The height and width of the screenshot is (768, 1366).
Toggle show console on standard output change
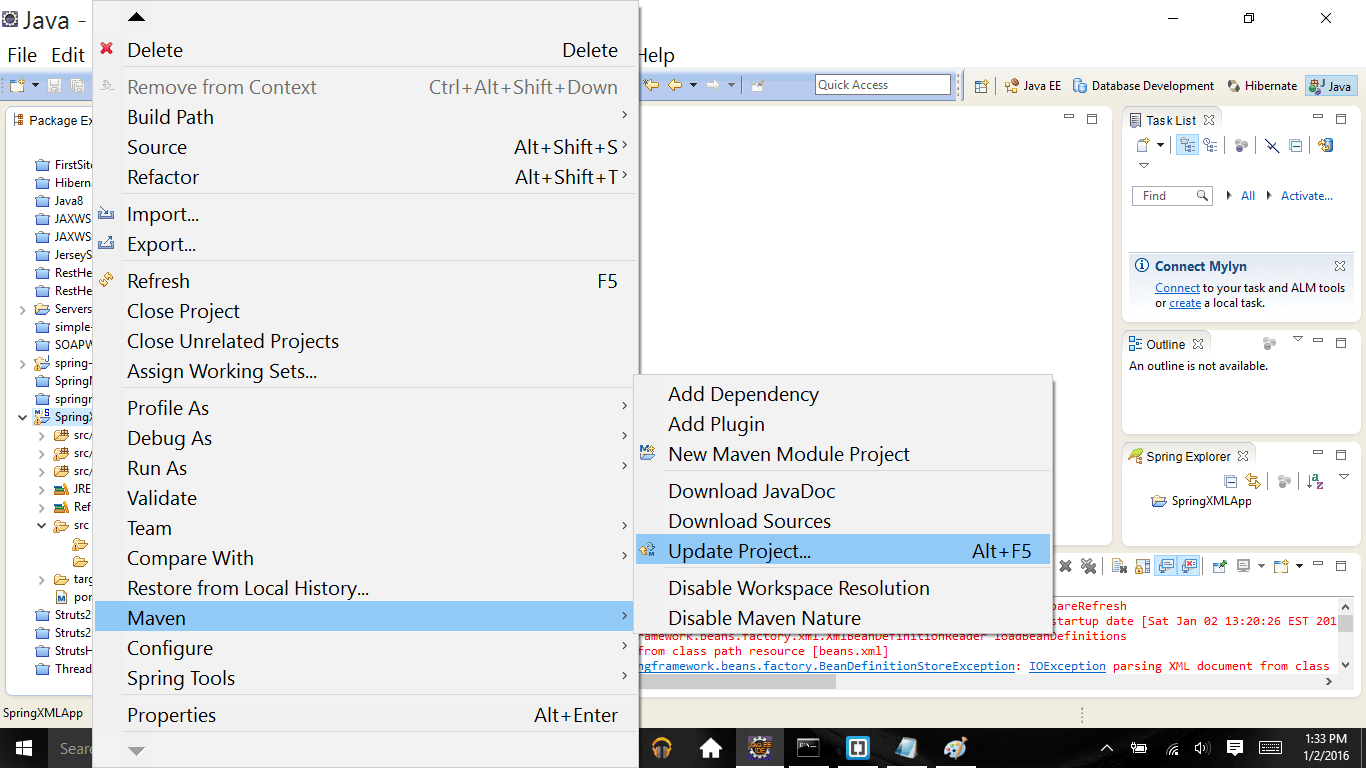[x=1166, y=565]
